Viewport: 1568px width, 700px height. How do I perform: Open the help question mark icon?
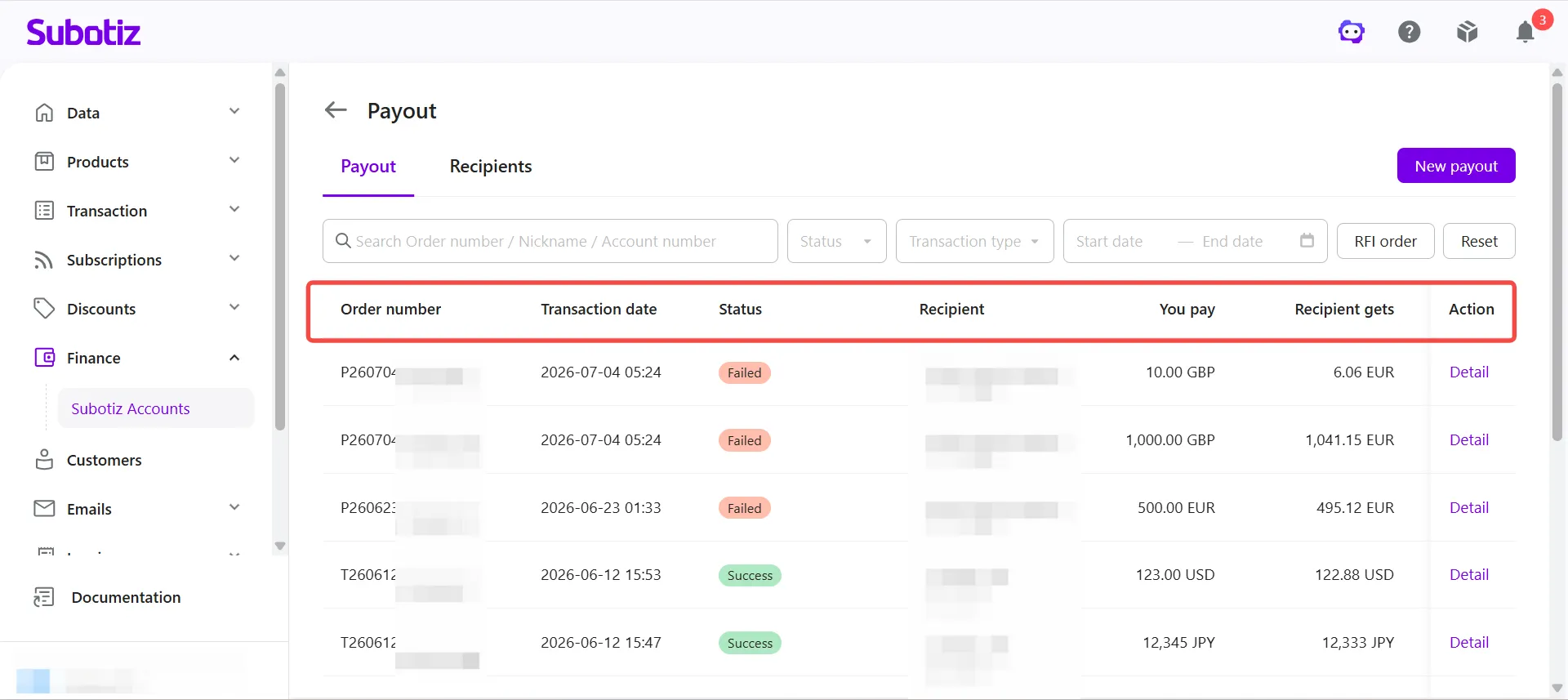pos(1410,32)
